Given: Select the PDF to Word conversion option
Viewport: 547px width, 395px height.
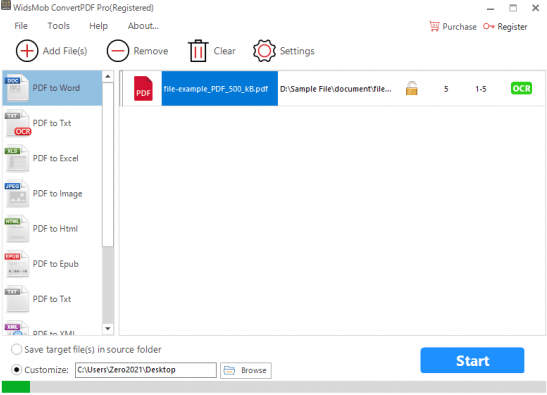Looking at the screenshot, I should (52, 88).
